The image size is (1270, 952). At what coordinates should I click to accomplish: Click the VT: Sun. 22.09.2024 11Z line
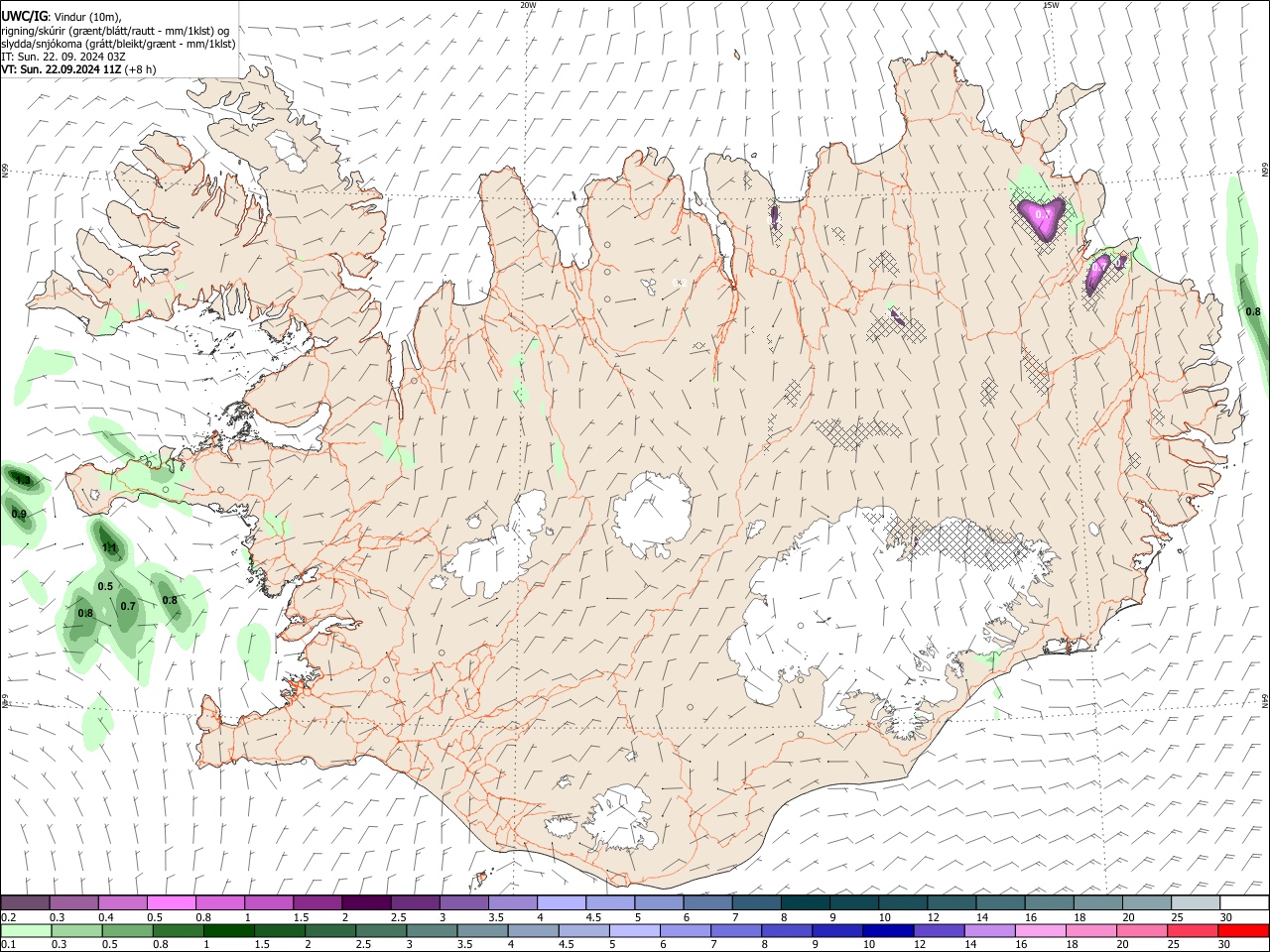click(x=78, y=69)
